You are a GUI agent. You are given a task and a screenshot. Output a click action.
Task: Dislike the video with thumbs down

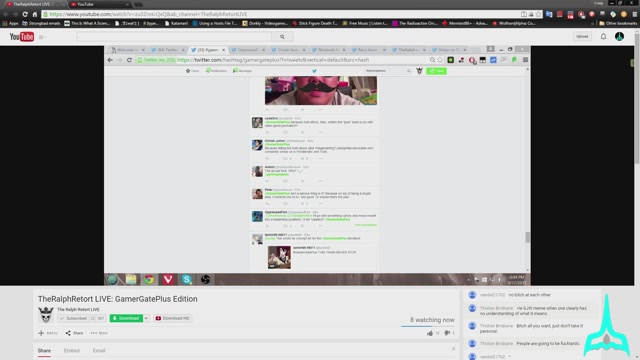447,333
